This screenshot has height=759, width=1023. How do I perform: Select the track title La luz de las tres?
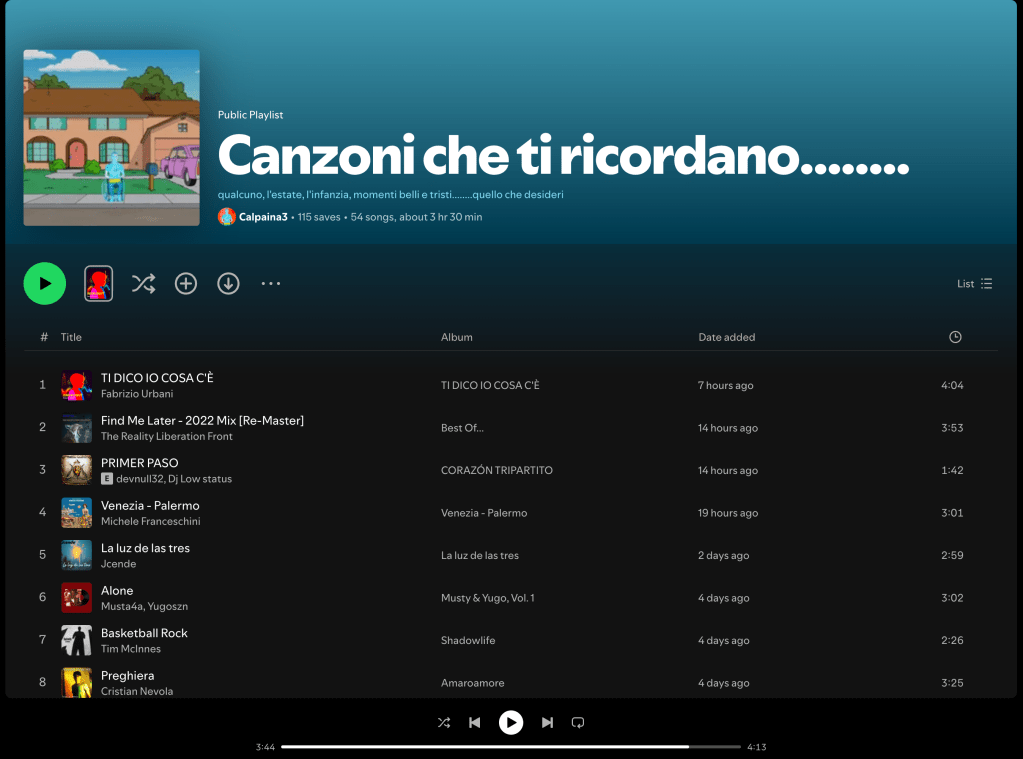(145, 548)
